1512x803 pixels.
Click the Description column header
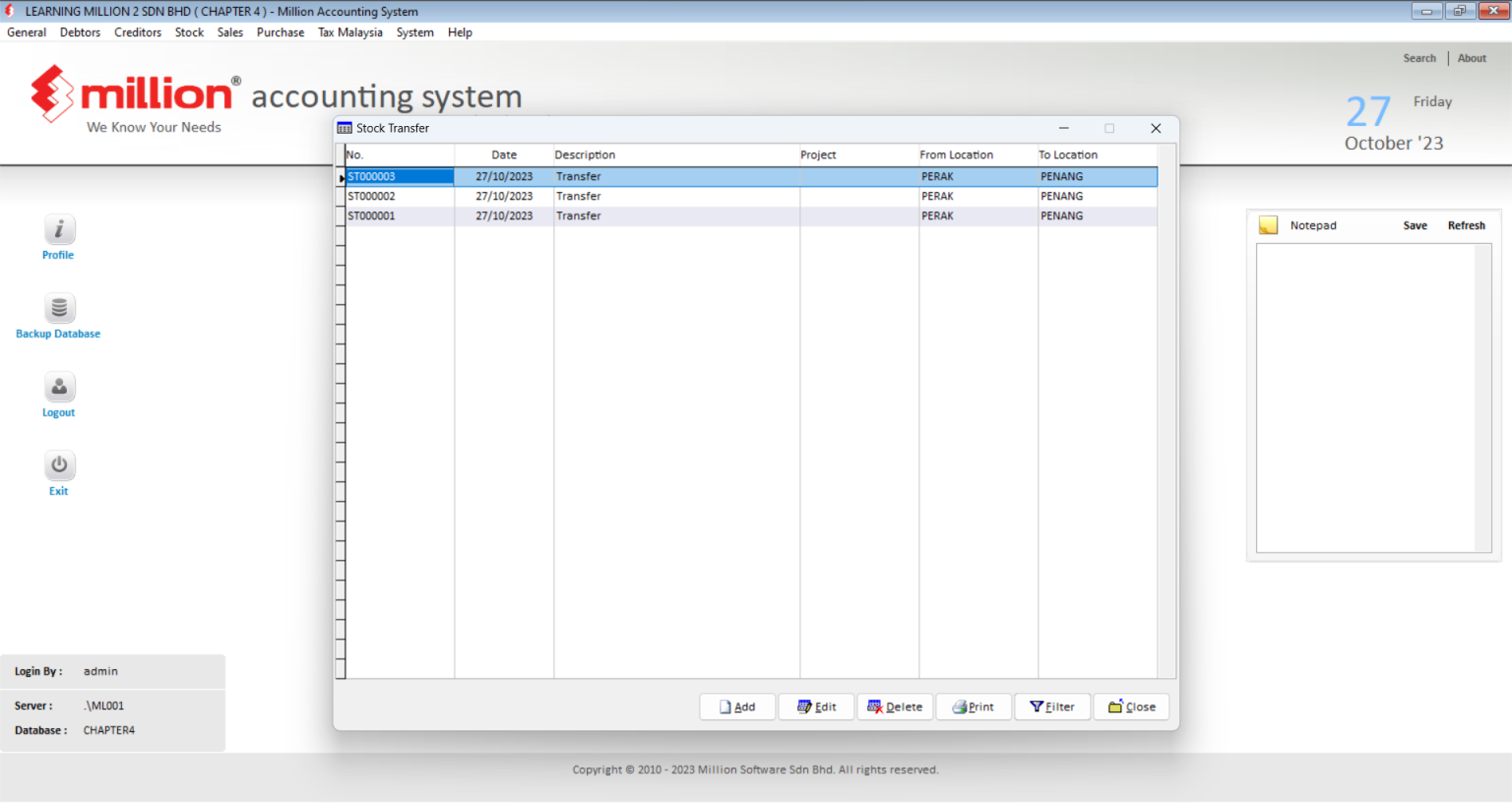(676, 154)
